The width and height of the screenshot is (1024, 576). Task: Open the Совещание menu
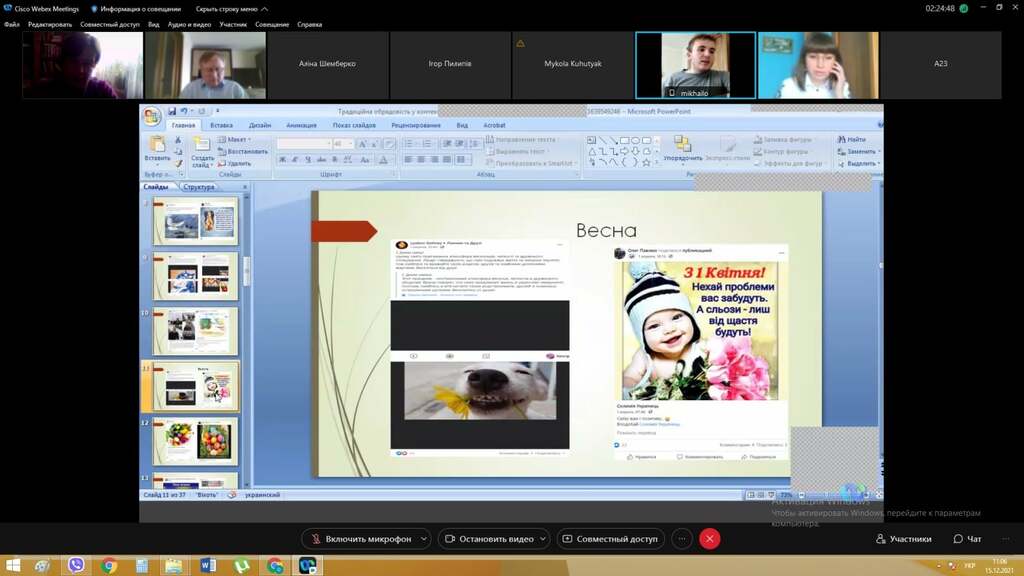coord(271,24)
